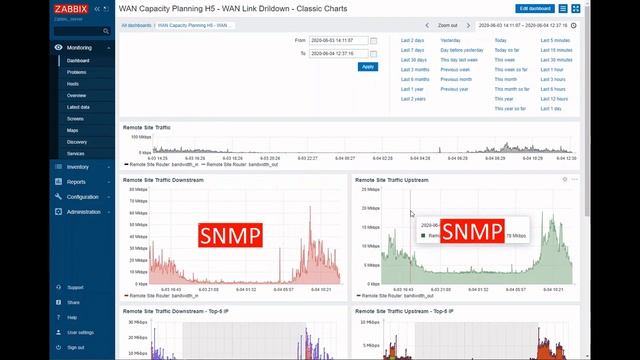The height and width of the screenshot is (360, 640).
Task: Select Last 1 hour range
Action: tap(552, 70)
